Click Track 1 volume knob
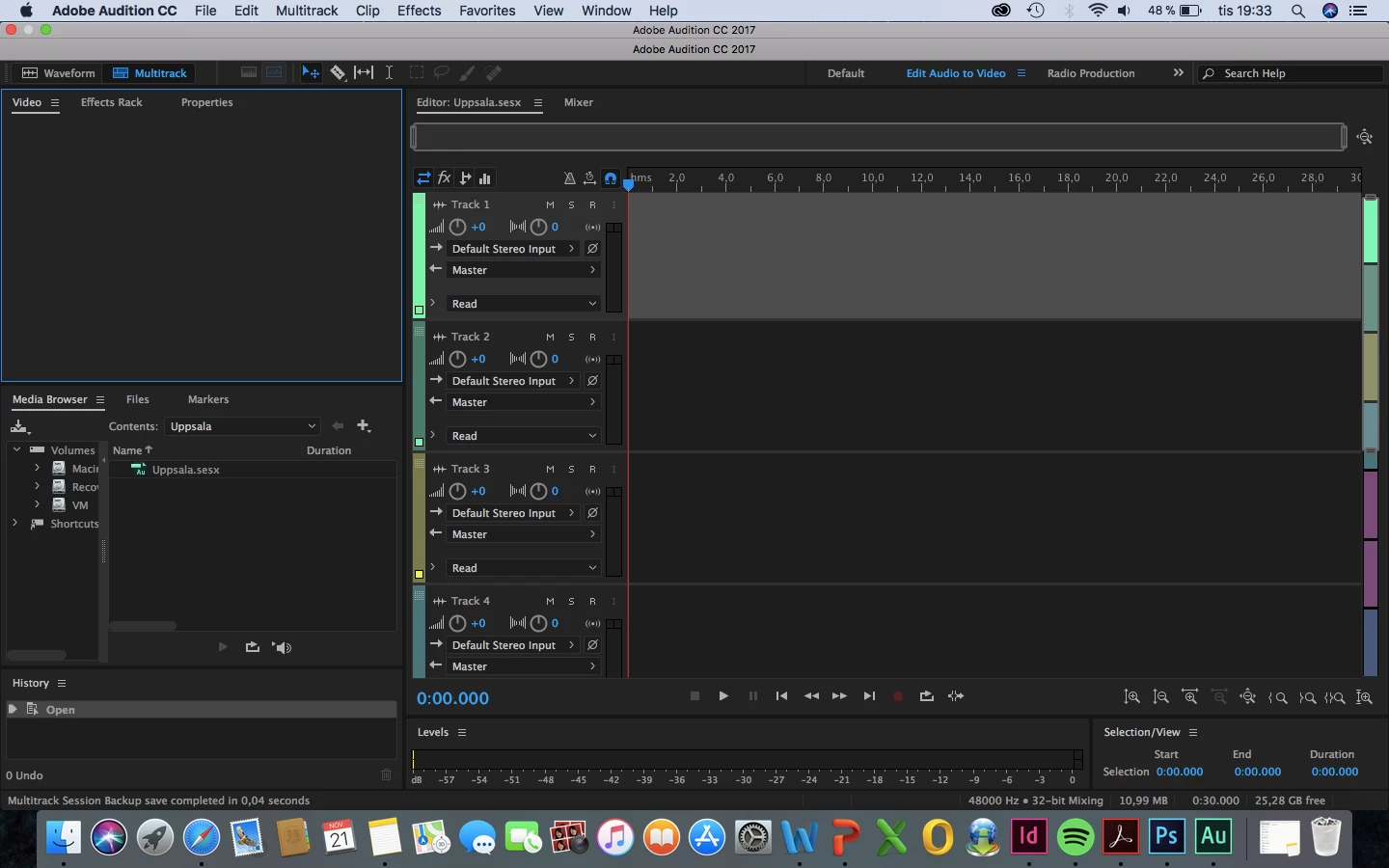The height and width of the screenshot is (868, 1389). (x=458, y=227)
